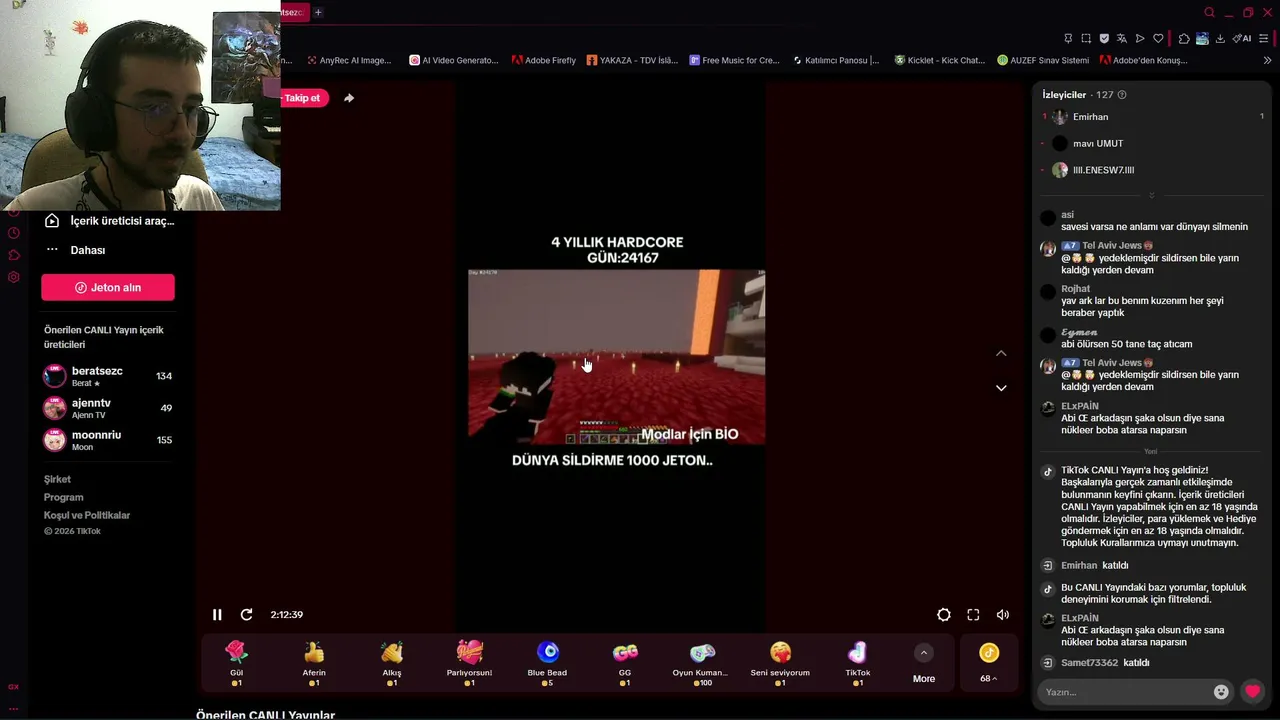Show more bookmarks with the chevron
1280x720 pixels.
click(x=1268, y=60)
